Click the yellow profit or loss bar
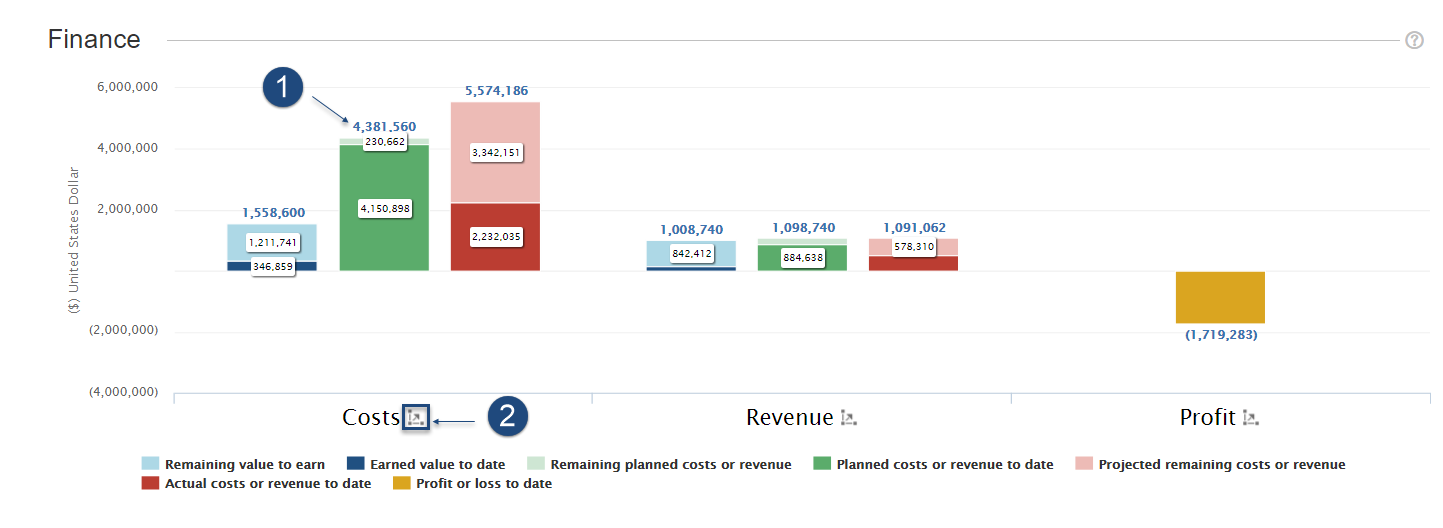The height and width of the screenshot is (528, 1443). [x=1220, y=297]
